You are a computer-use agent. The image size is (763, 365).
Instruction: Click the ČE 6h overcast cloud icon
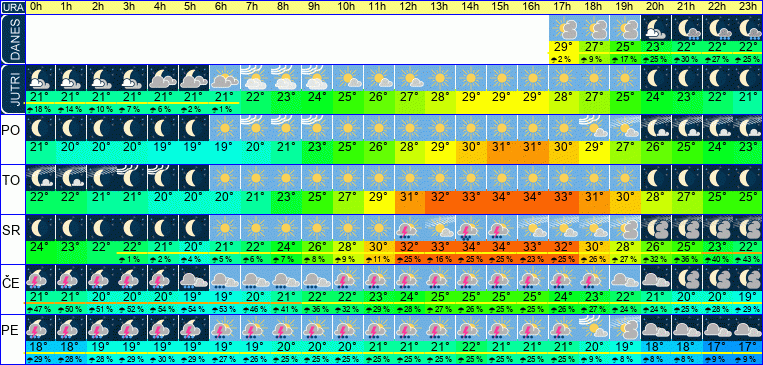[x=225, y=277]
